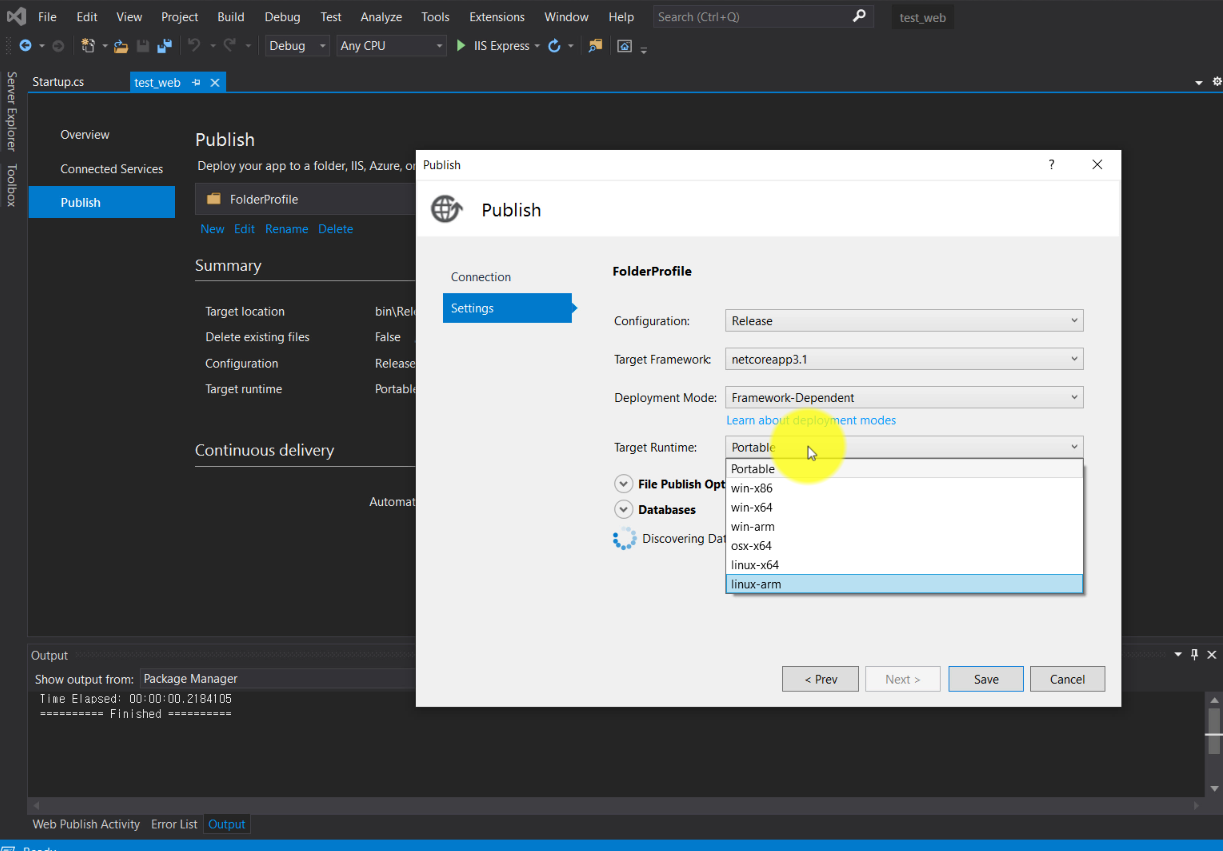Click the Delete profile link
This screenshot has width=1223, height=851.
tap(335, 229)
